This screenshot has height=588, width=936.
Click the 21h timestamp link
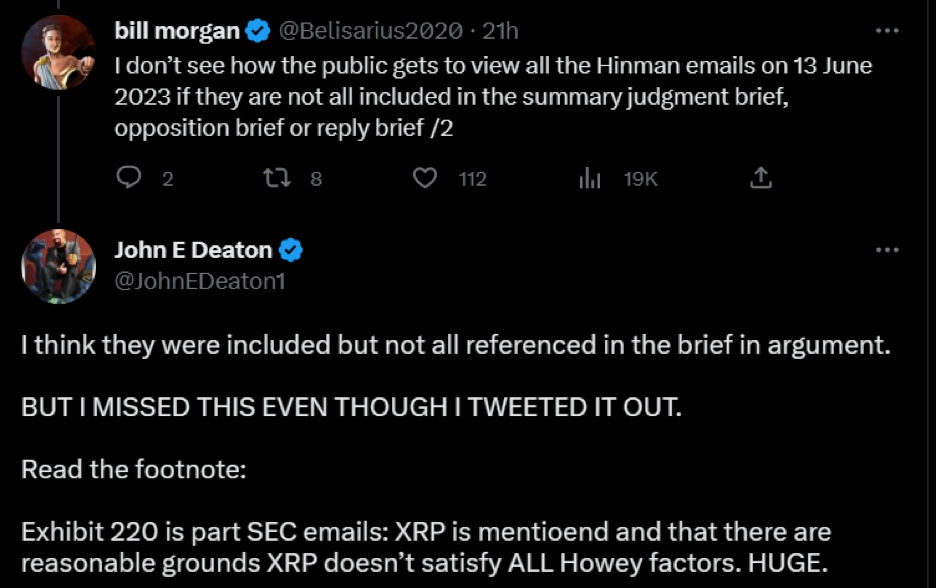[x=500, y=32]
